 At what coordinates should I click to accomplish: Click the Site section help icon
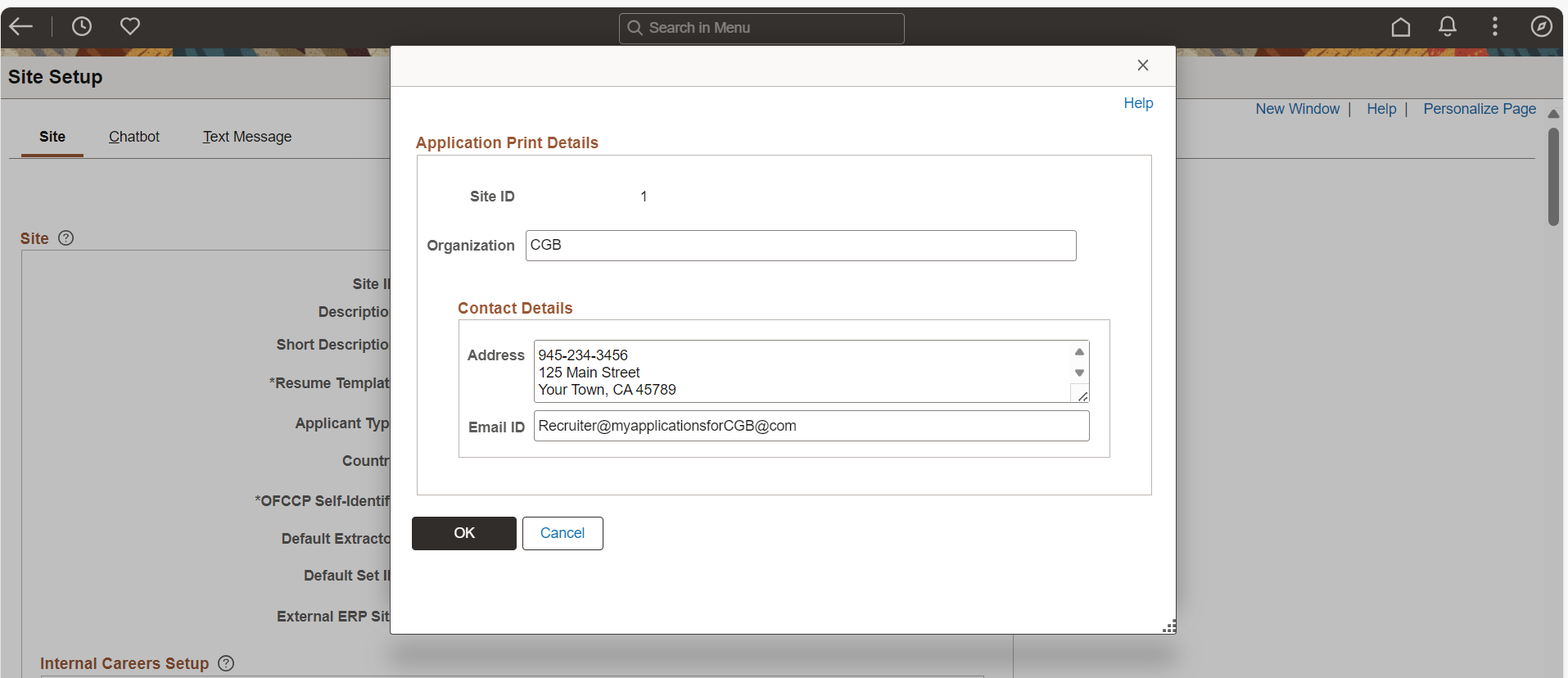coord(66,238)
